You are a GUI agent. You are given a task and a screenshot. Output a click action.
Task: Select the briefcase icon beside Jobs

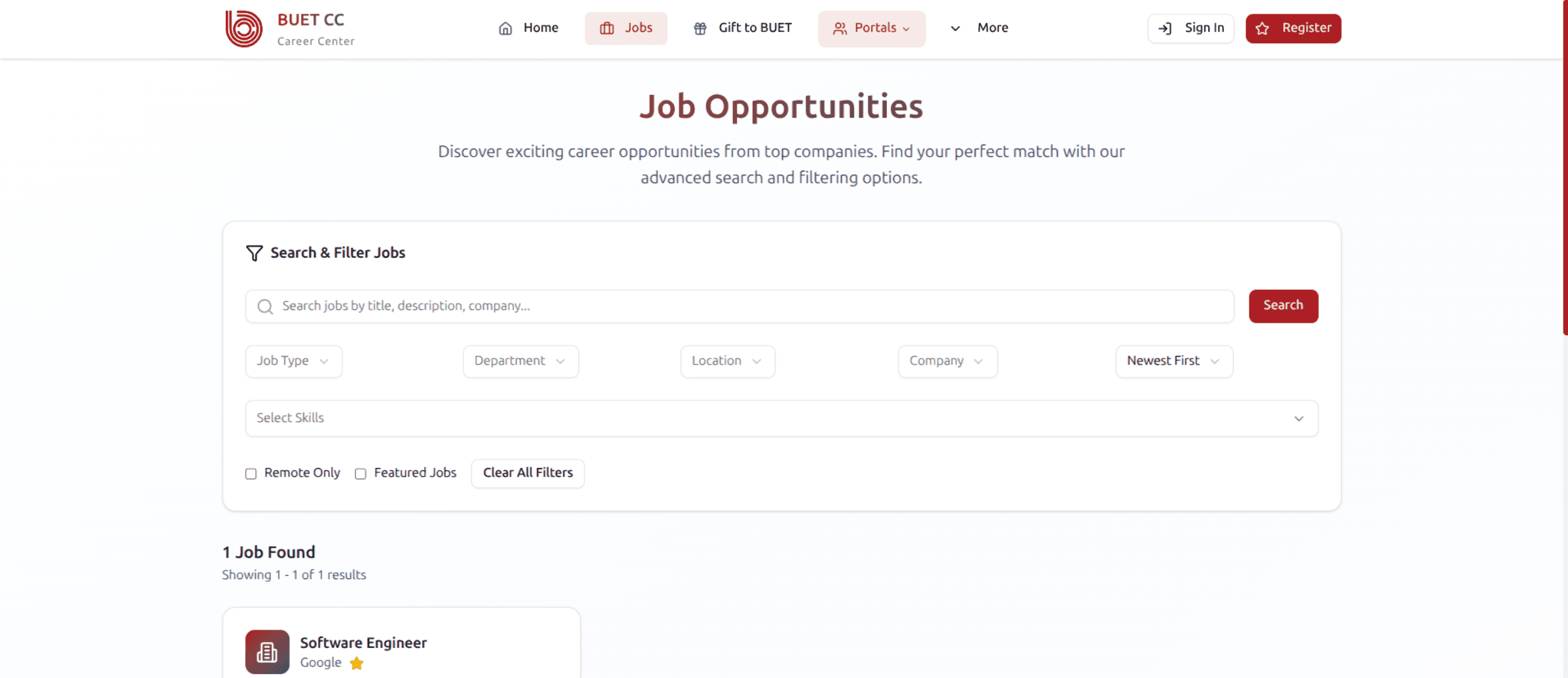point(606,28)
